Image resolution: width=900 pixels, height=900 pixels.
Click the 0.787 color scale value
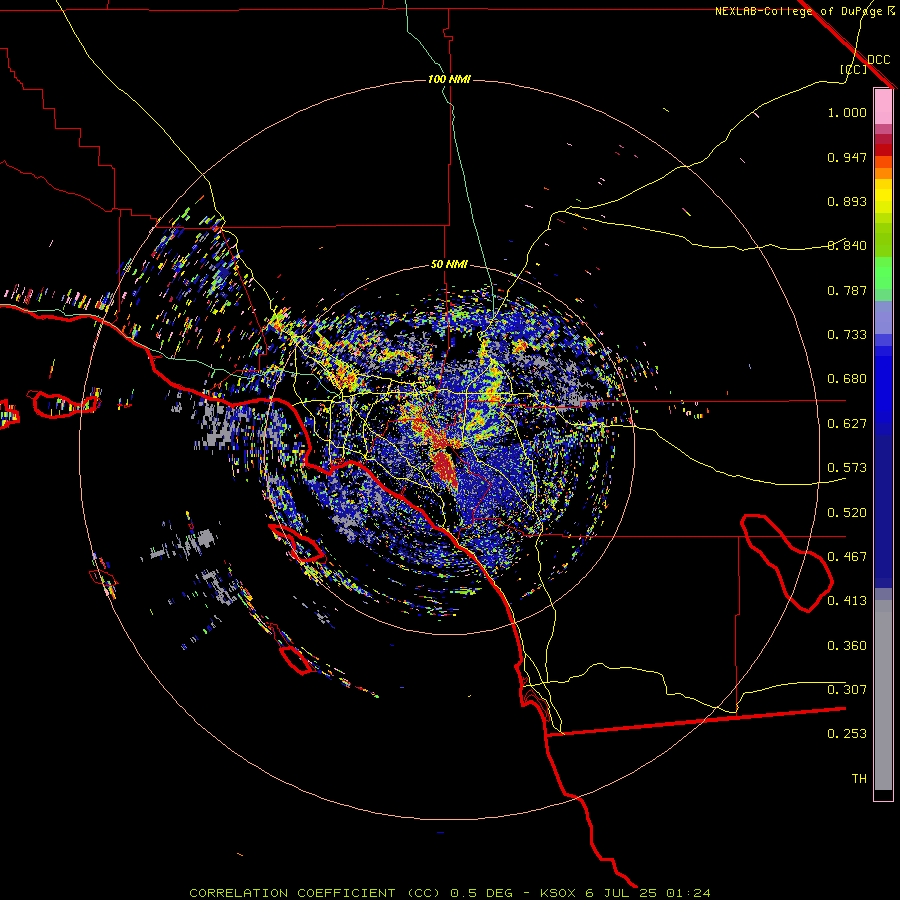(x=847, y=290)
